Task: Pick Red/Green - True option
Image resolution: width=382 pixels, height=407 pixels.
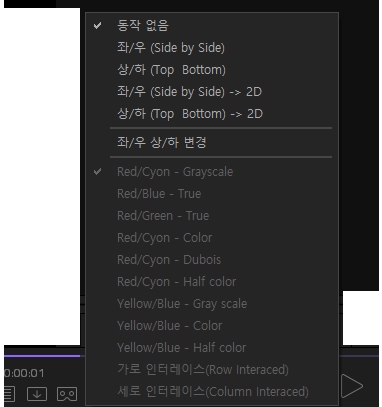Action: (212, 216)
